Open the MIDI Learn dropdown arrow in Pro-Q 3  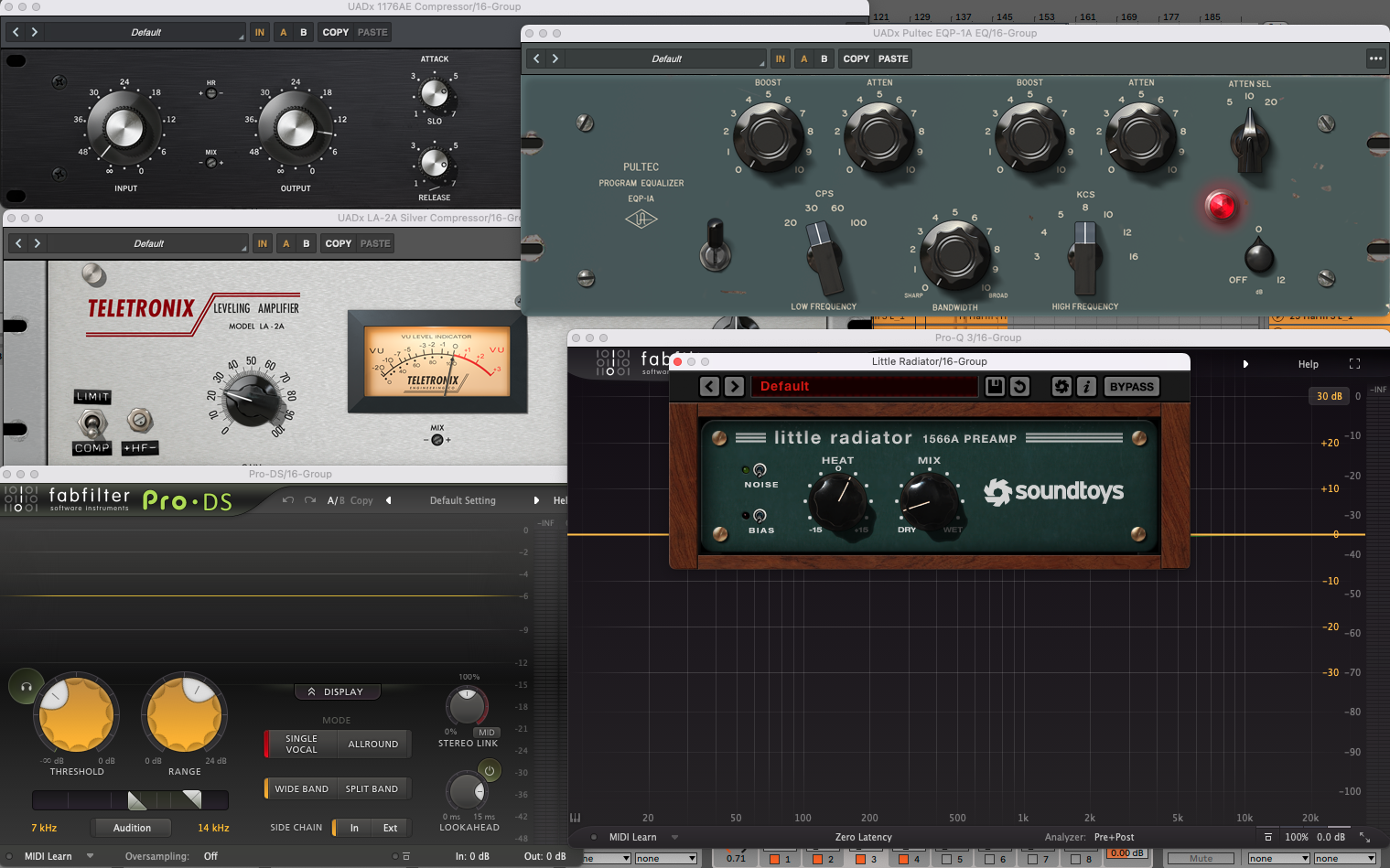(x=674, y=837)
